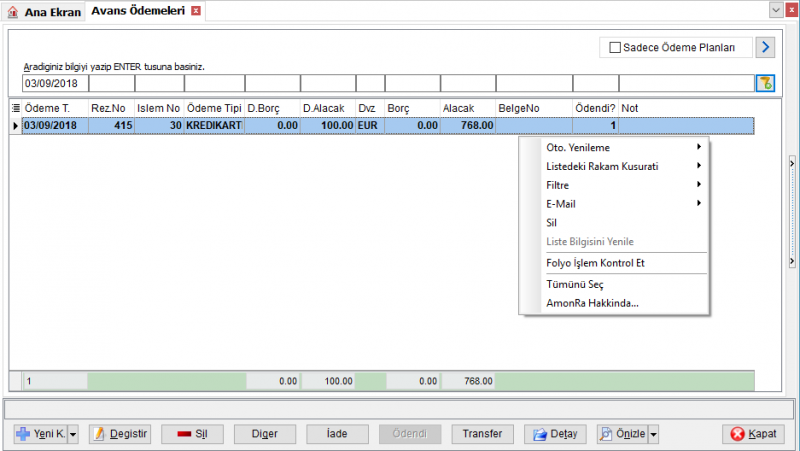Viewport: 800px width, 451px height.
Task: Click the date search field 03/09/2018
Action: coord(55,84)
